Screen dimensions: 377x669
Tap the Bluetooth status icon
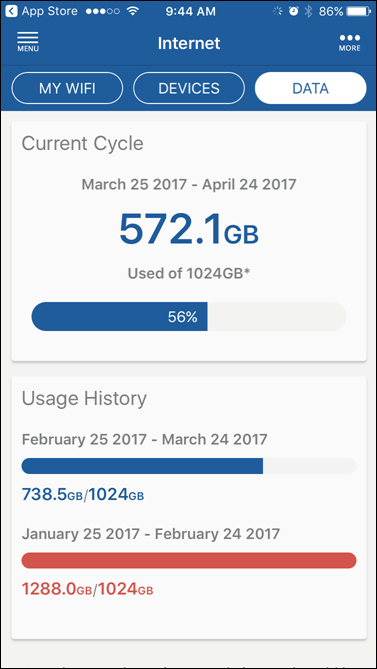(308, 12)
